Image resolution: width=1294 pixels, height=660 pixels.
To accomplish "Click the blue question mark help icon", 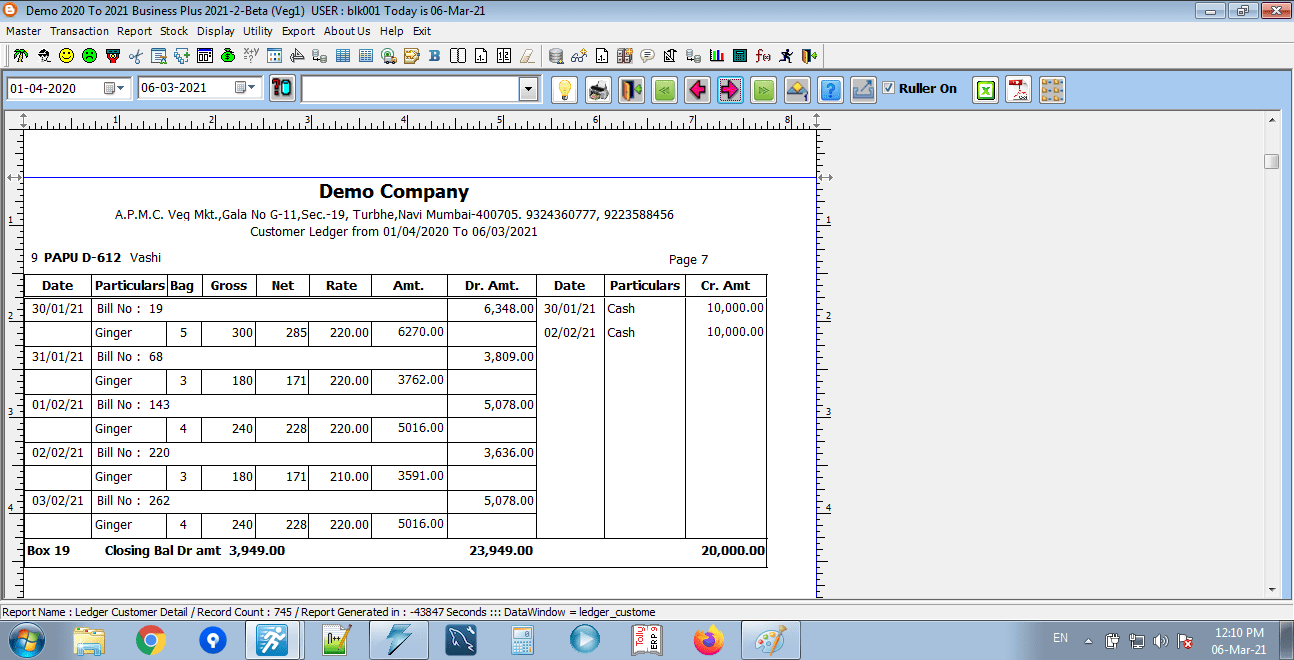I will pyautogui.click(x=830, y=90).
